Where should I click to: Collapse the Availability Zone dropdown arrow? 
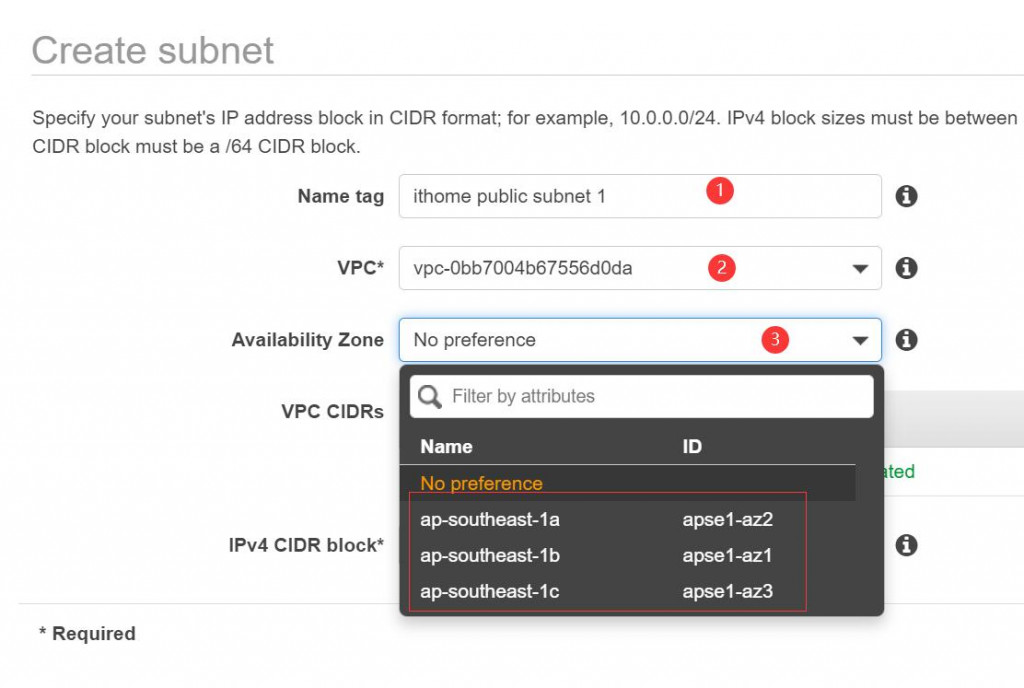point(859,341)
